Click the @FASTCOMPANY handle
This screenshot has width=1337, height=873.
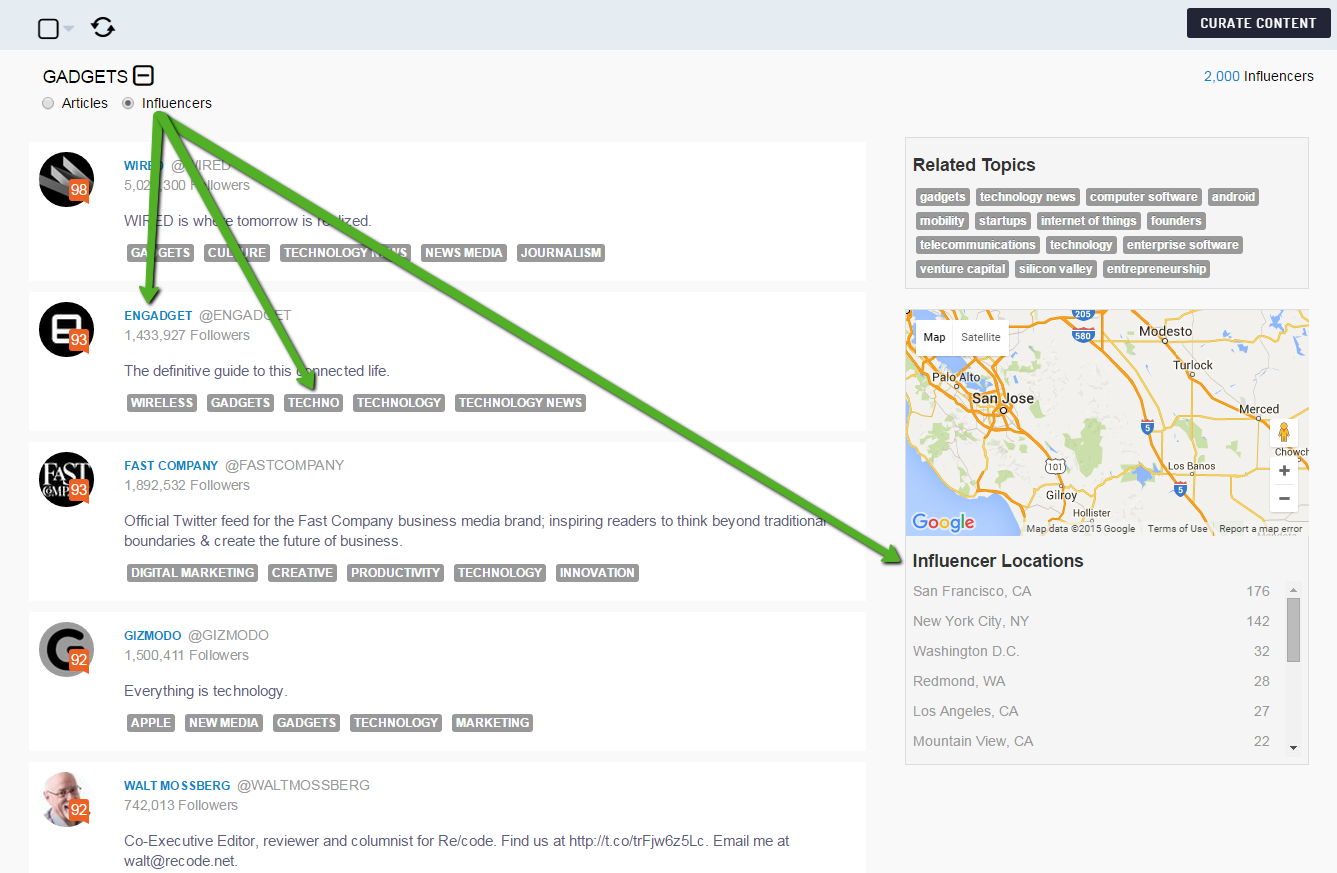pyautogui.click(x=284, y=465)
